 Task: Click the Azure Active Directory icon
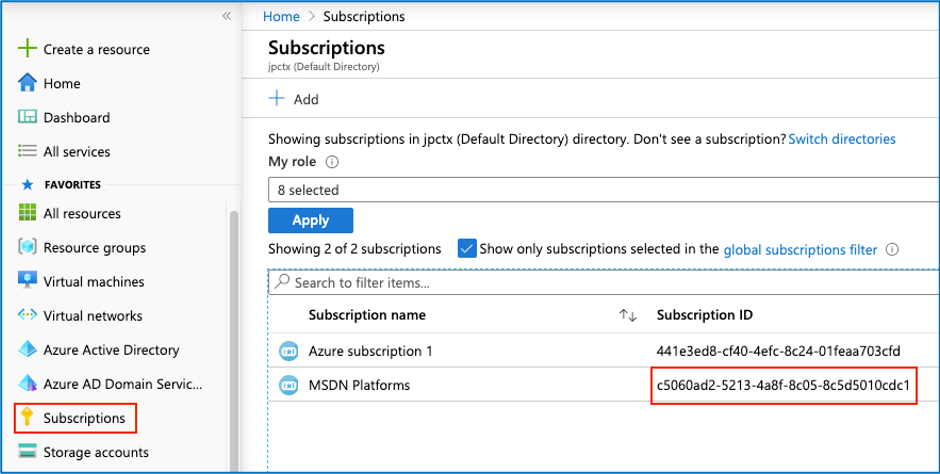28,350
